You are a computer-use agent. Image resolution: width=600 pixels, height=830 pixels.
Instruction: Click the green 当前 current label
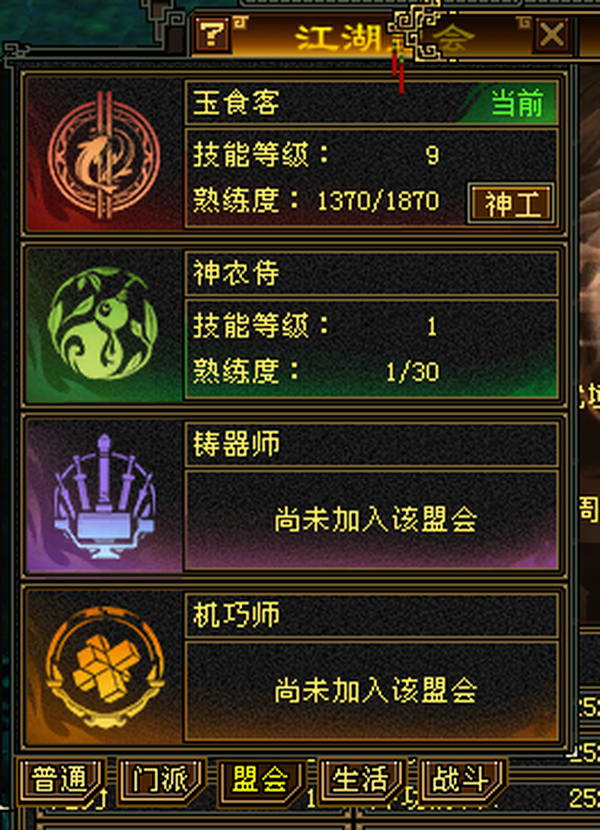point(517,103)
